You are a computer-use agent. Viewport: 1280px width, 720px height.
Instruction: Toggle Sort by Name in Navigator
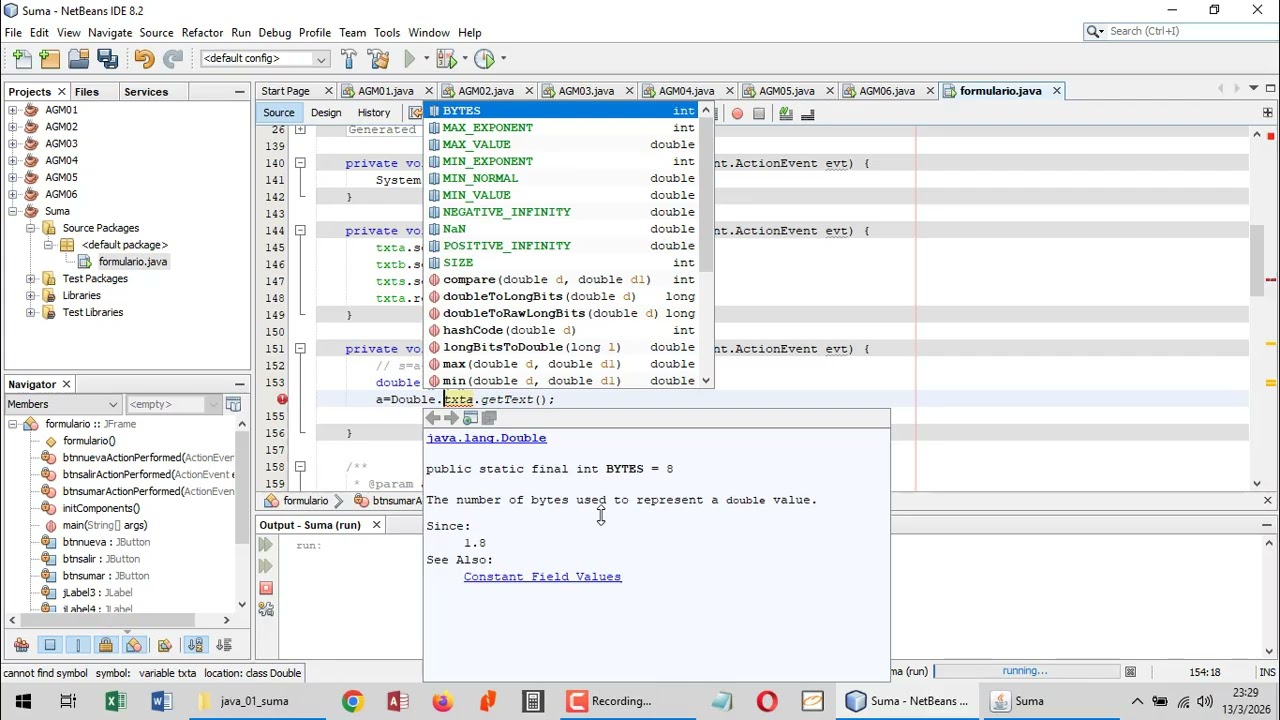point(195,645)
